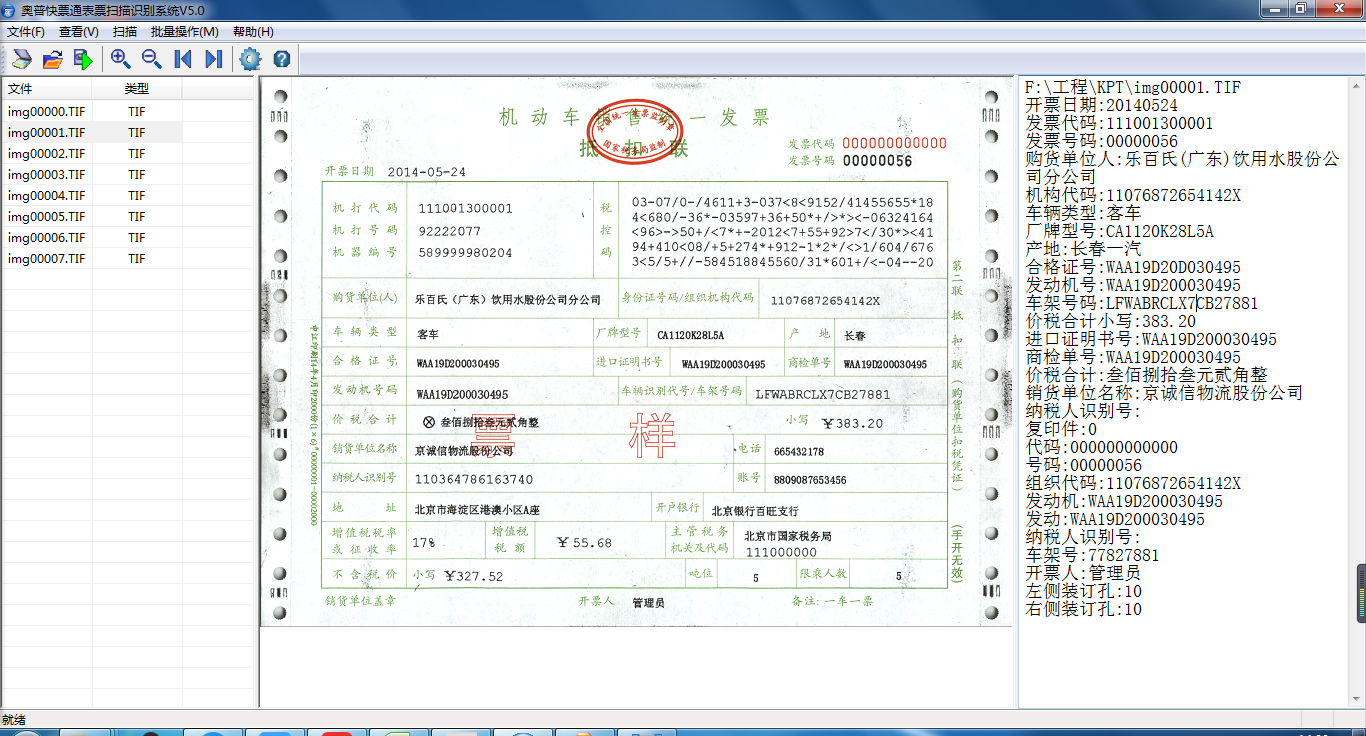The image size is (1366, 736).
Task: Click the result line 价税合计小写:383.20
Action: click(1110, 321)
